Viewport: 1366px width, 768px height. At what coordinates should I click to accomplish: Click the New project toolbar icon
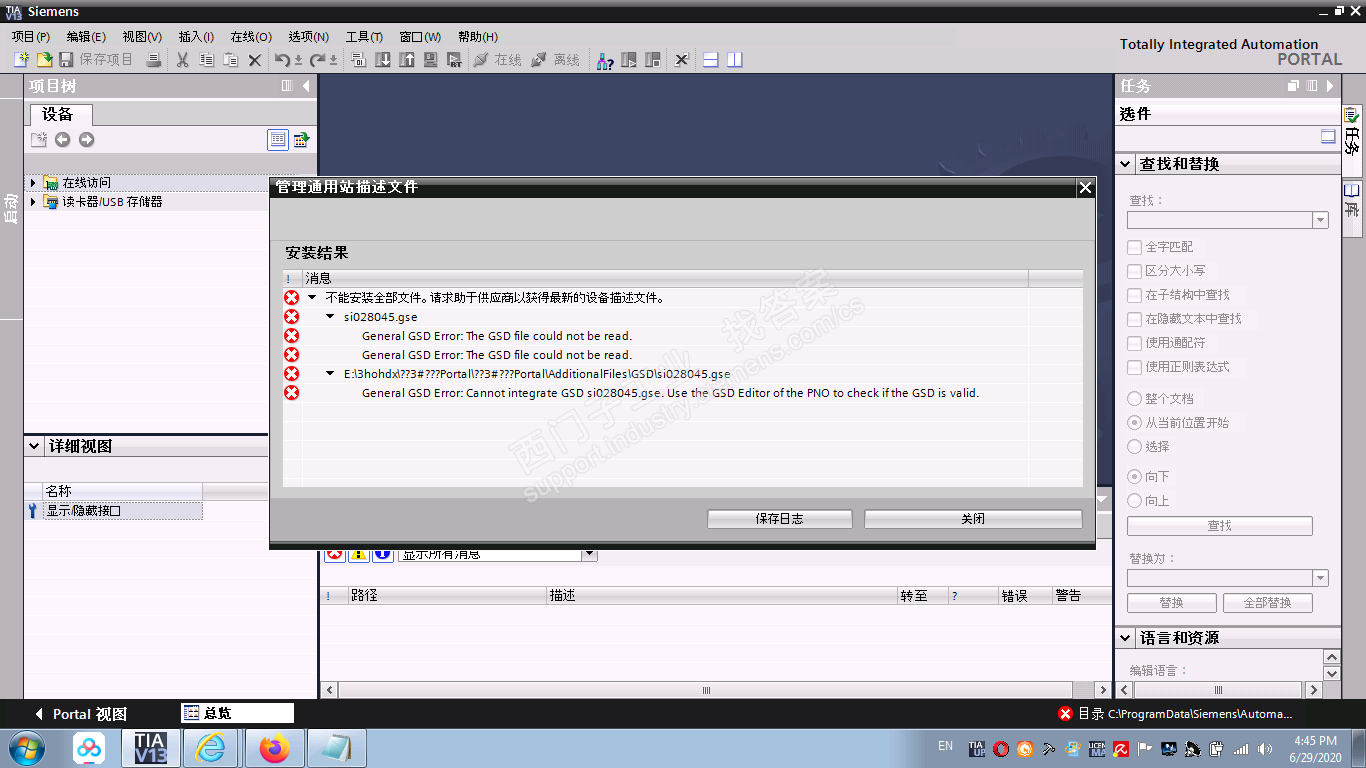click(21, 60)
